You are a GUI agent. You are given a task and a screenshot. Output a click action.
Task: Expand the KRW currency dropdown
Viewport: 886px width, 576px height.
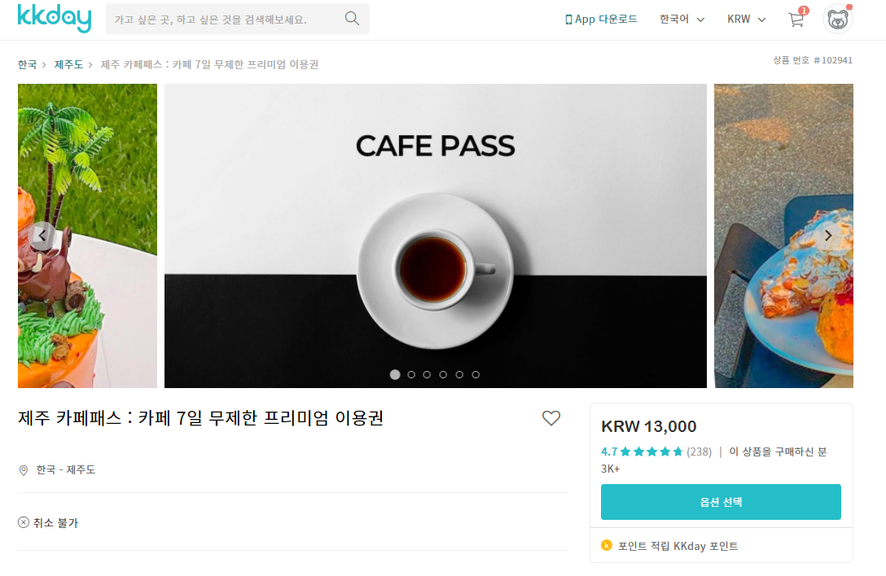(746, 19)
